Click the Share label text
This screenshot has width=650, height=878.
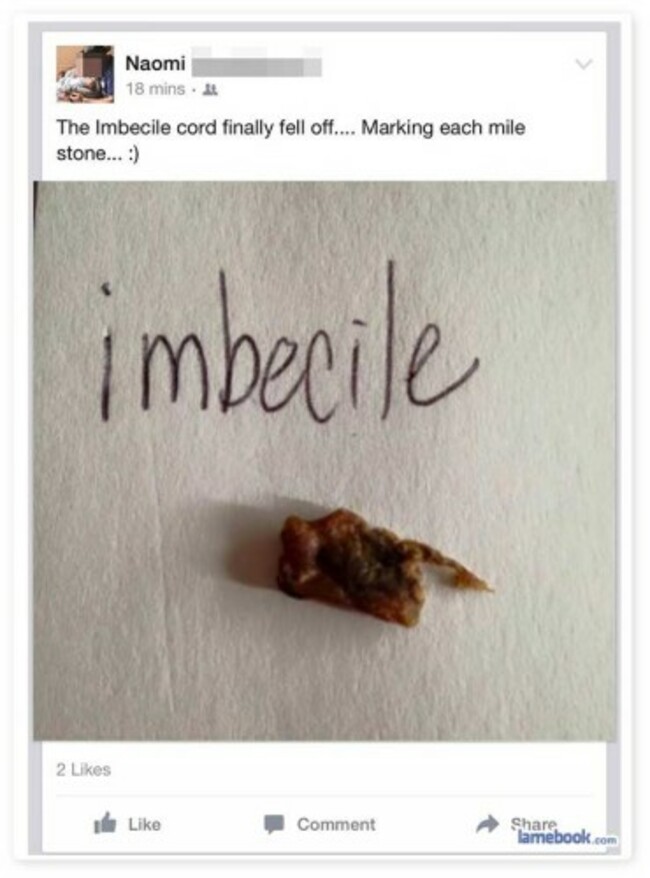(x=533, y=824)
